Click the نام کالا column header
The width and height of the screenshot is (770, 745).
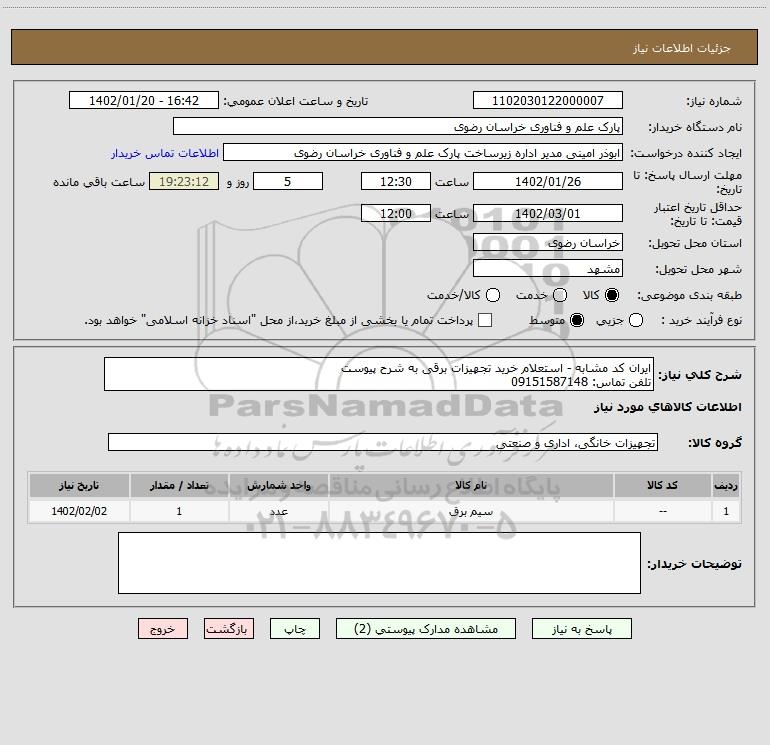[x=471, y=486]
